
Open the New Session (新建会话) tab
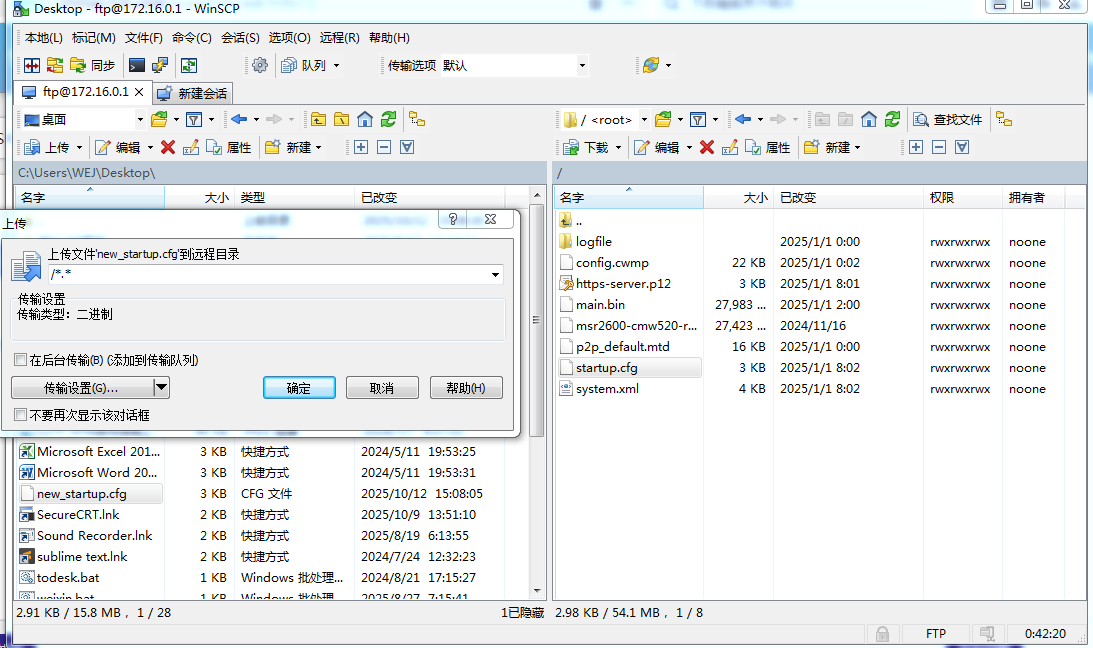[192, 93]
